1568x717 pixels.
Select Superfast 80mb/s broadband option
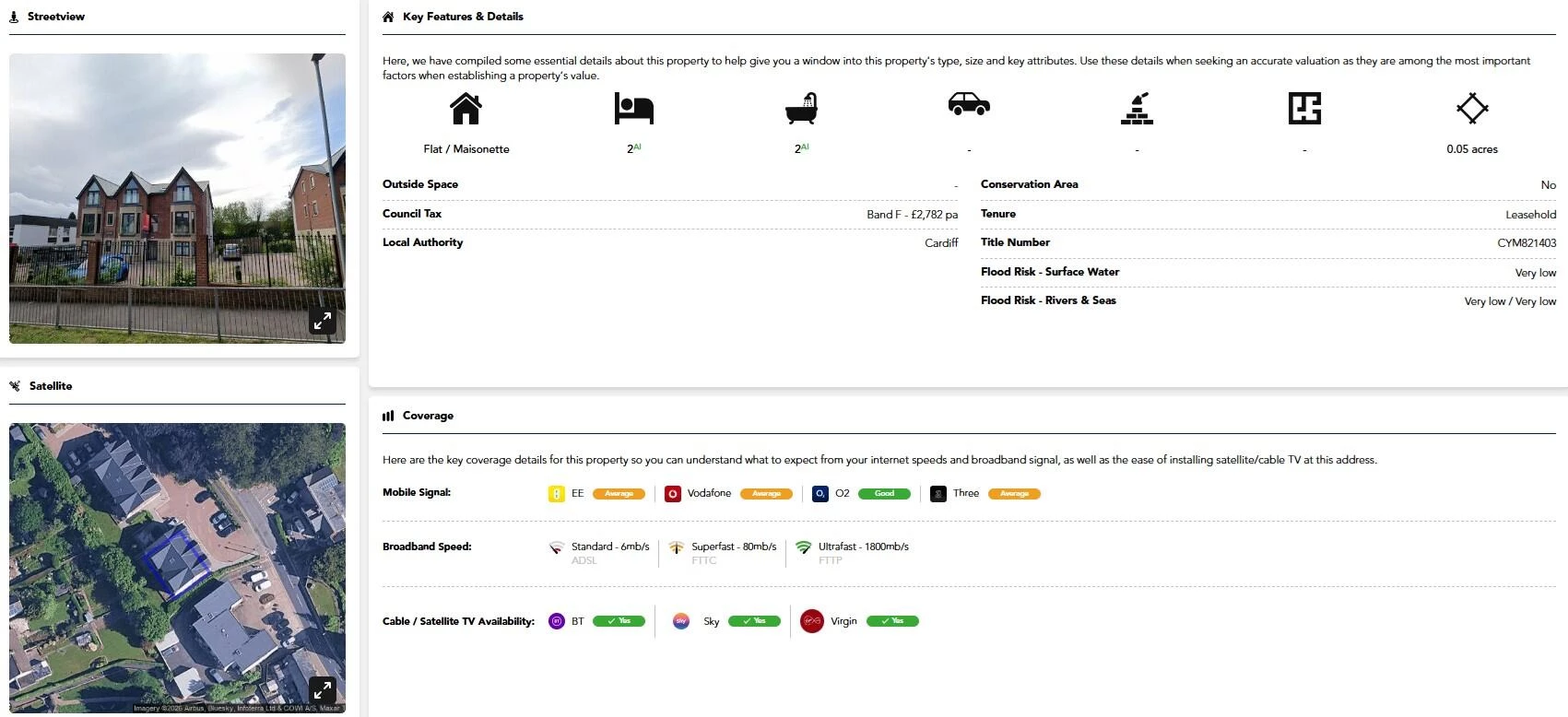click(733, 547)
